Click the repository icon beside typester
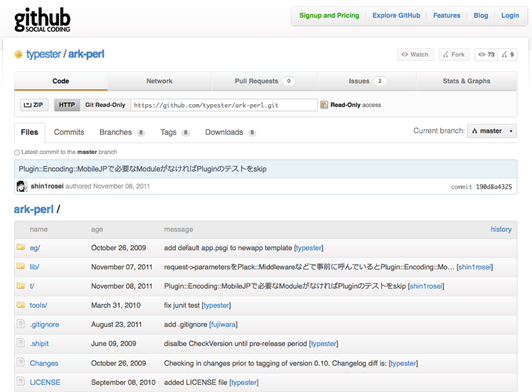This screenshot has height=392, width=532. tap(18, 54)
